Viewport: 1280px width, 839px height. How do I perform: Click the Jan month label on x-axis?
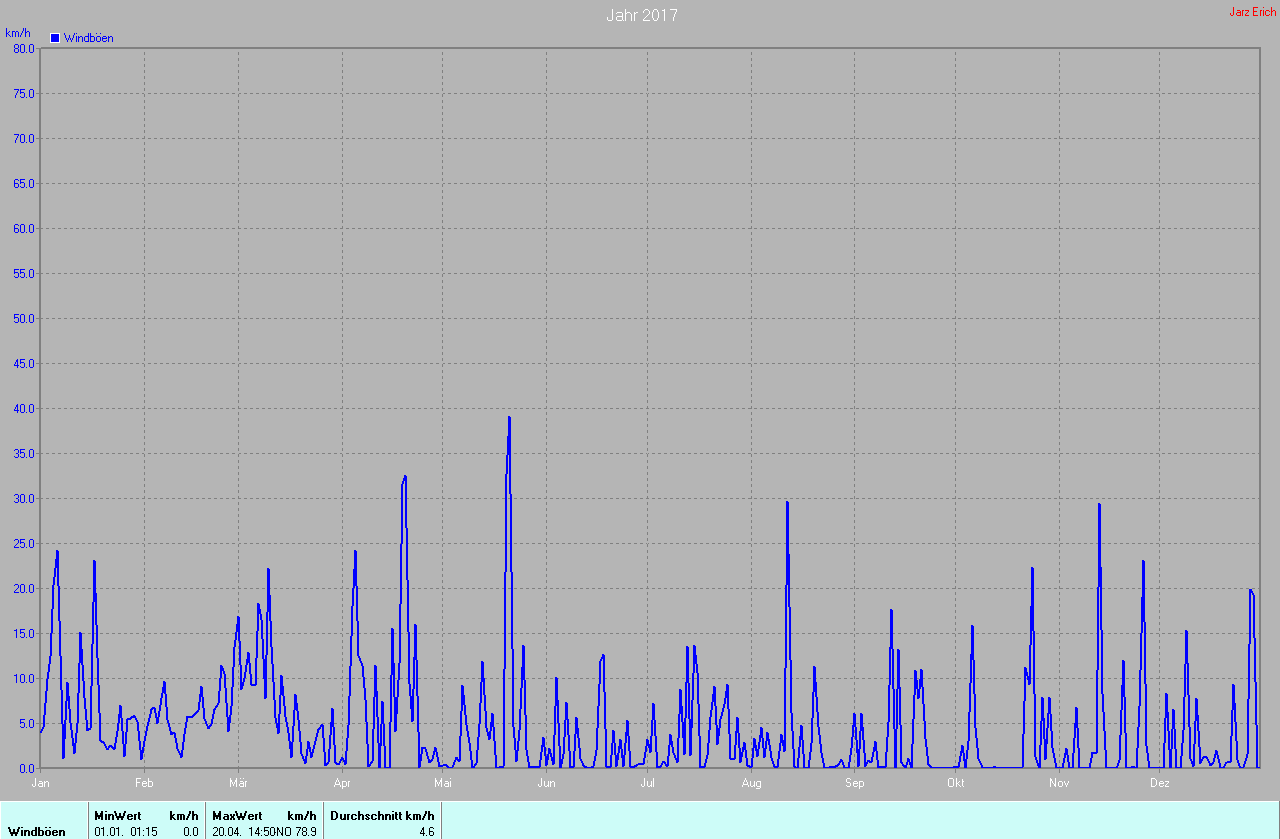coord(41,783)
